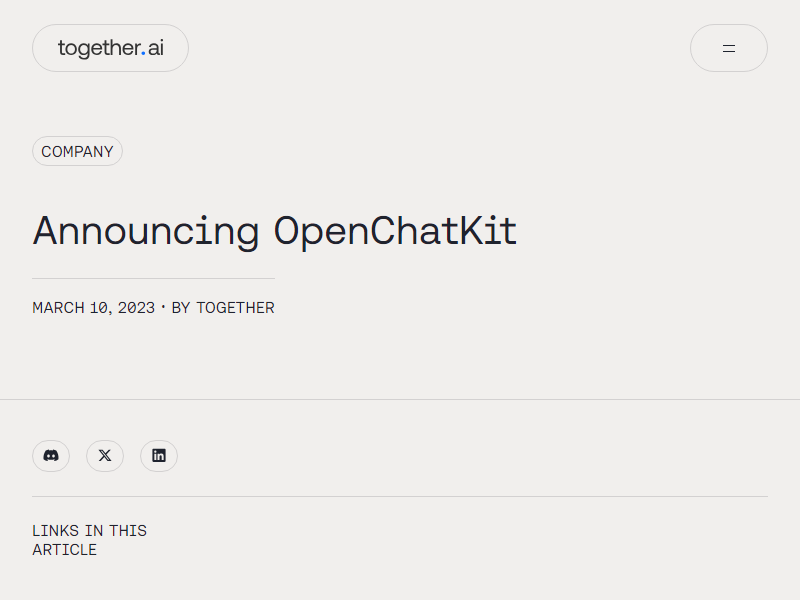Click the blue dot in the logo
800x600 pixels.
tap(143, 53)
